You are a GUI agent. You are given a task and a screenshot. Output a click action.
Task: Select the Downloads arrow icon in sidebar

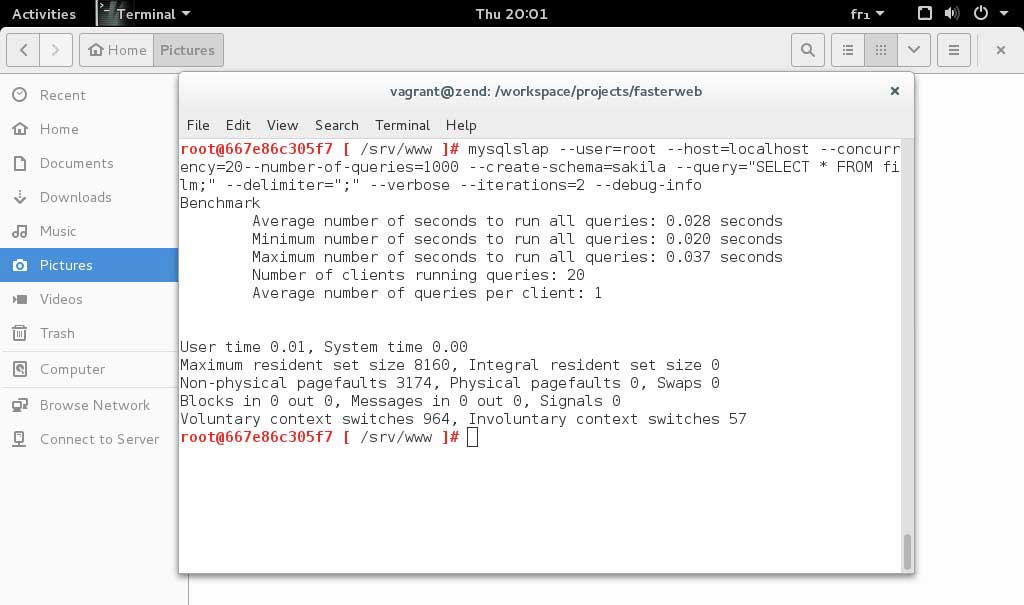[20, 197]
